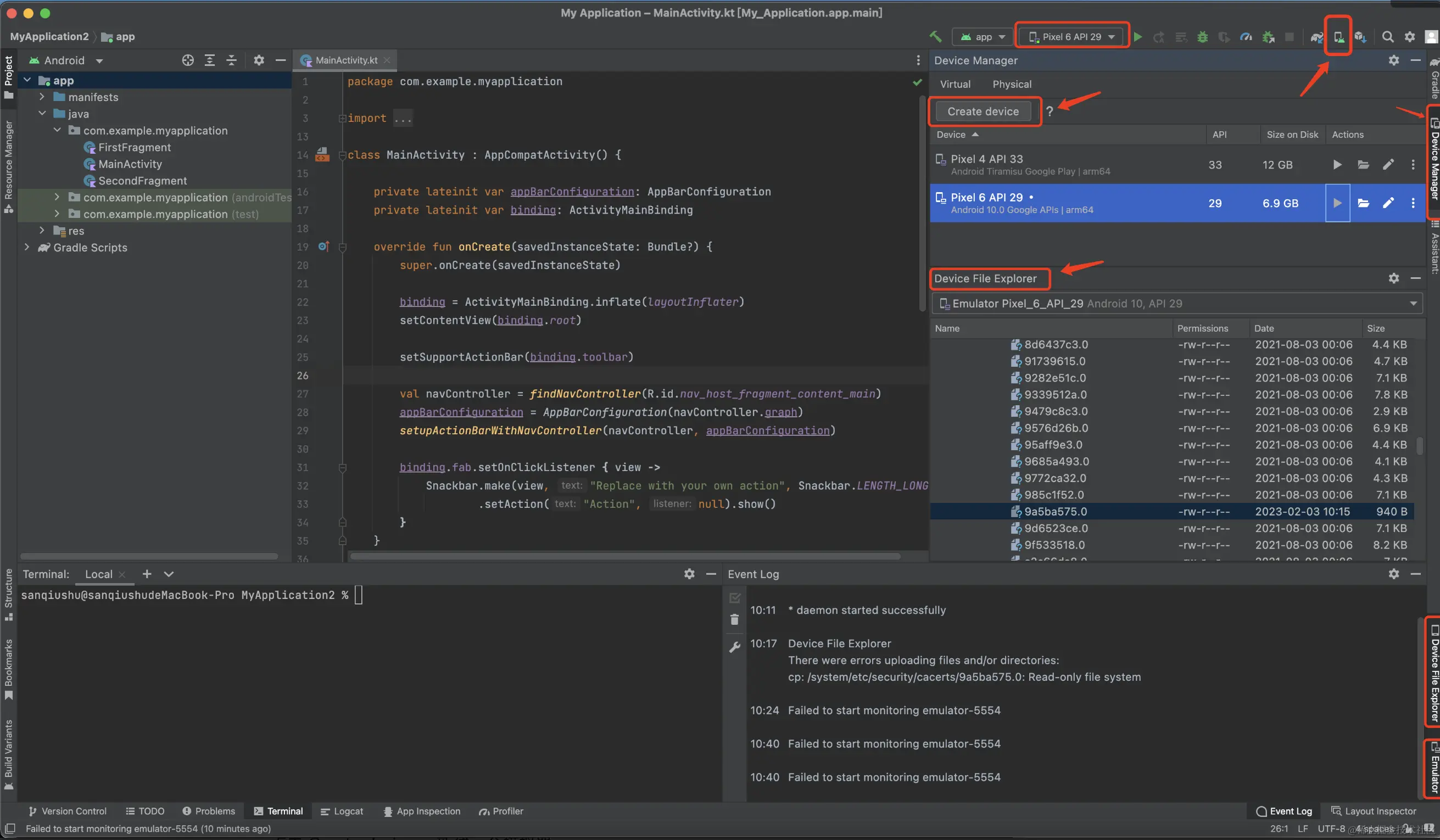Click the Create device button

point(983,112)
